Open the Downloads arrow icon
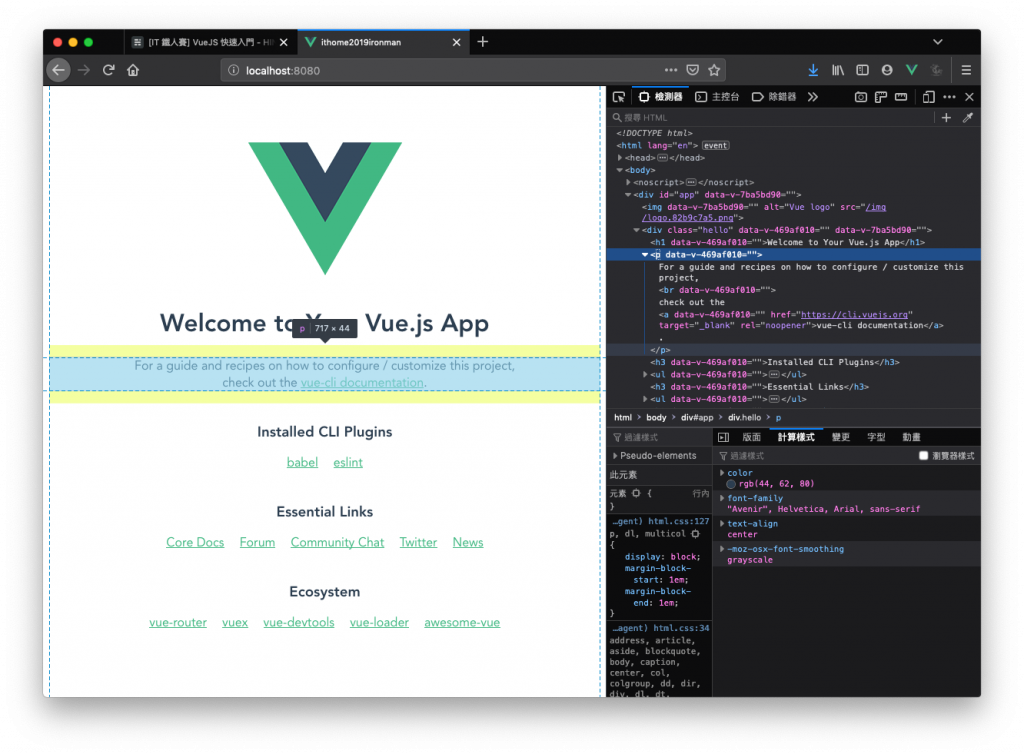 (x=813, y=70)
